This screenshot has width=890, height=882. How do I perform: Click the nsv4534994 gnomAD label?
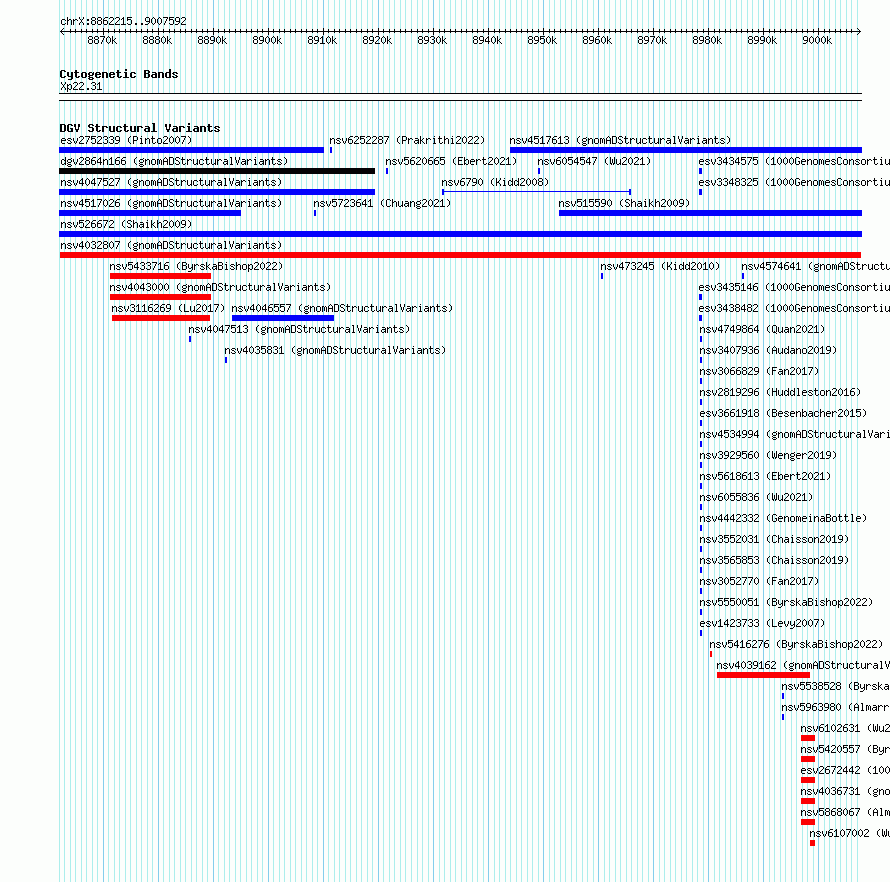click(794, 434)
